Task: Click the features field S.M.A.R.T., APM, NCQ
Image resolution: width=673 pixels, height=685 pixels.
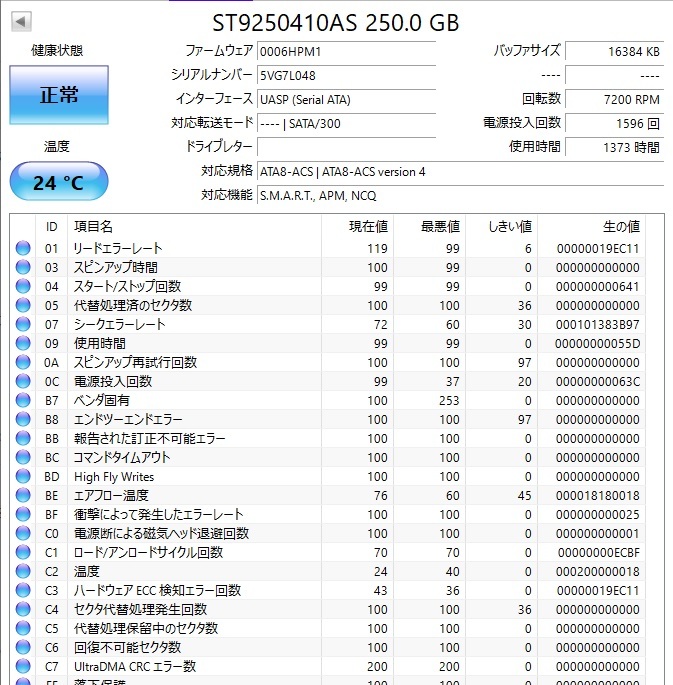Action: coord(461,195)
